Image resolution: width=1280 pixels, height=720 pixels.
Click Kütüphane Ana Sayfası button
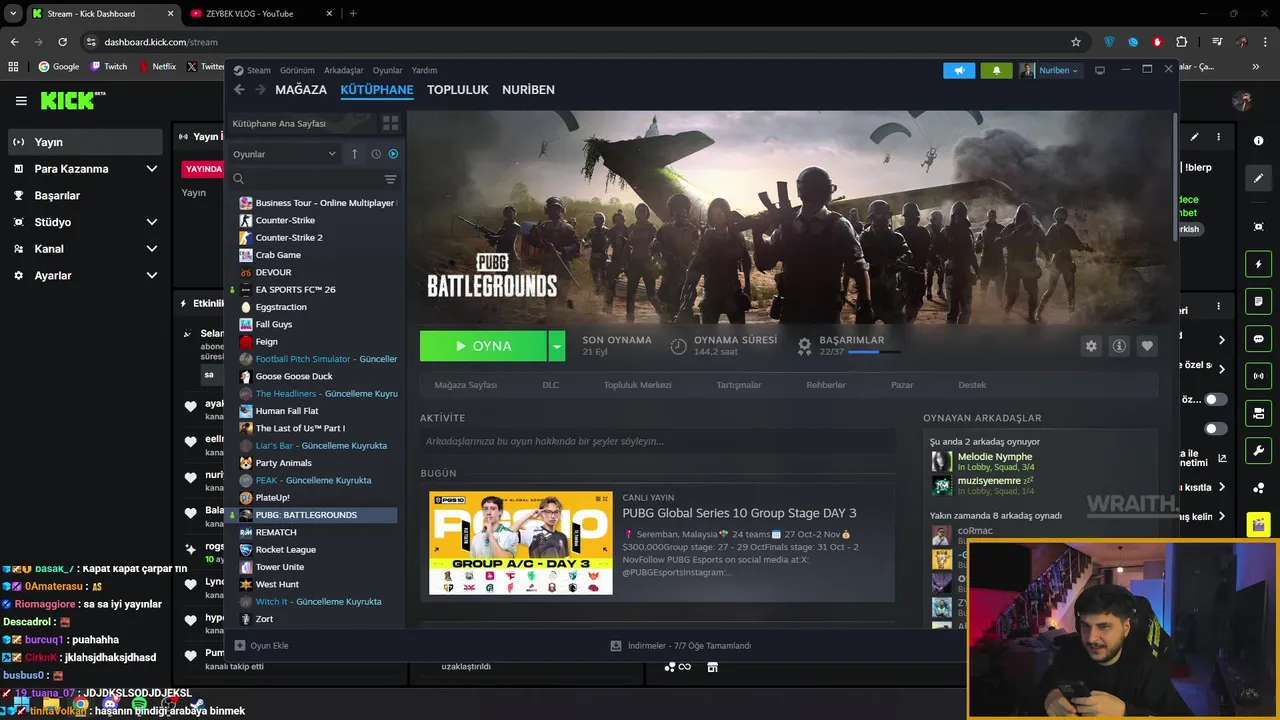click(x=301, y=123)
